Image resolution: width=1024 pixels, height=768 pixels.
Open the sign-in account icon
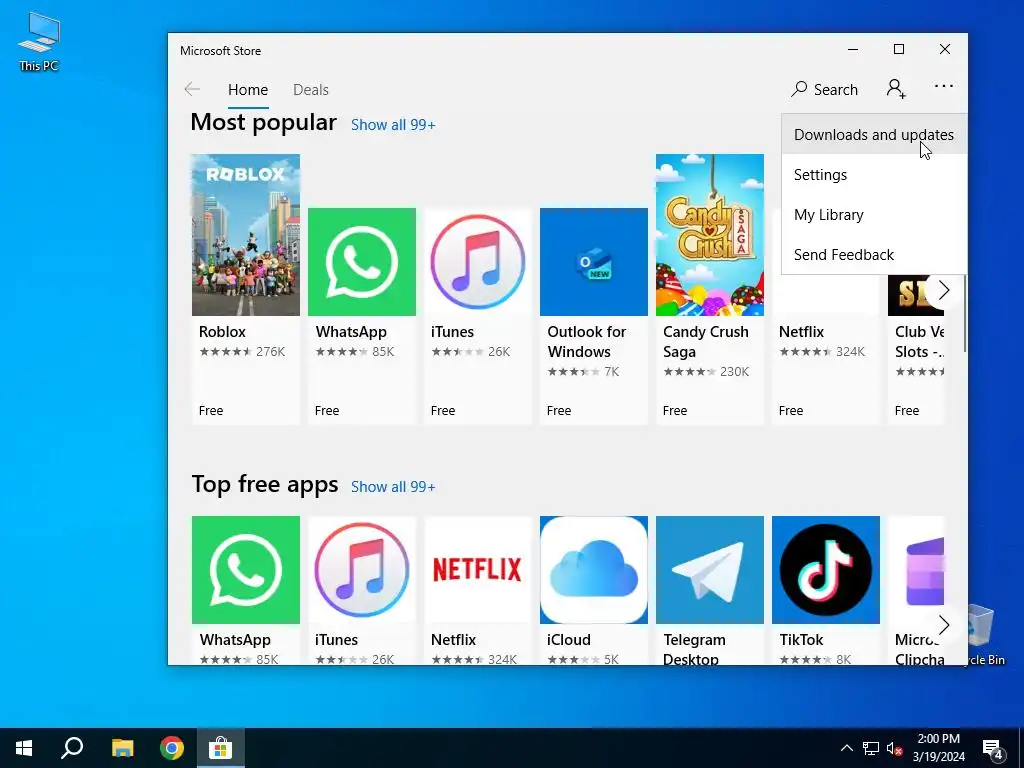[x=896, y=89]
